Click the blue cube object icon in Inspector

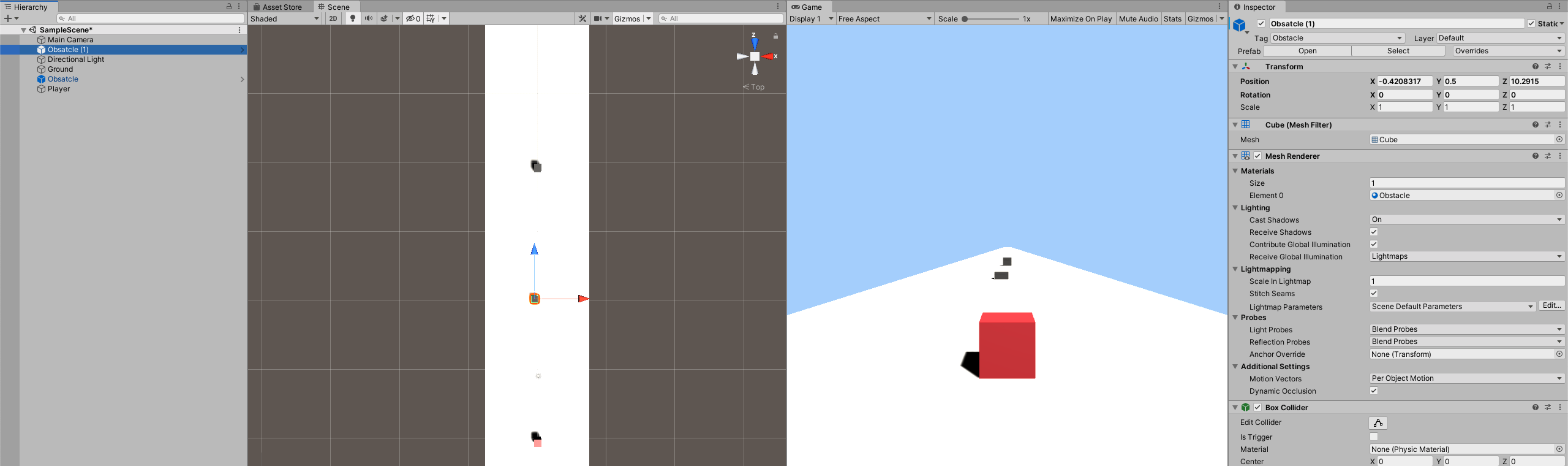[1240, 25]
